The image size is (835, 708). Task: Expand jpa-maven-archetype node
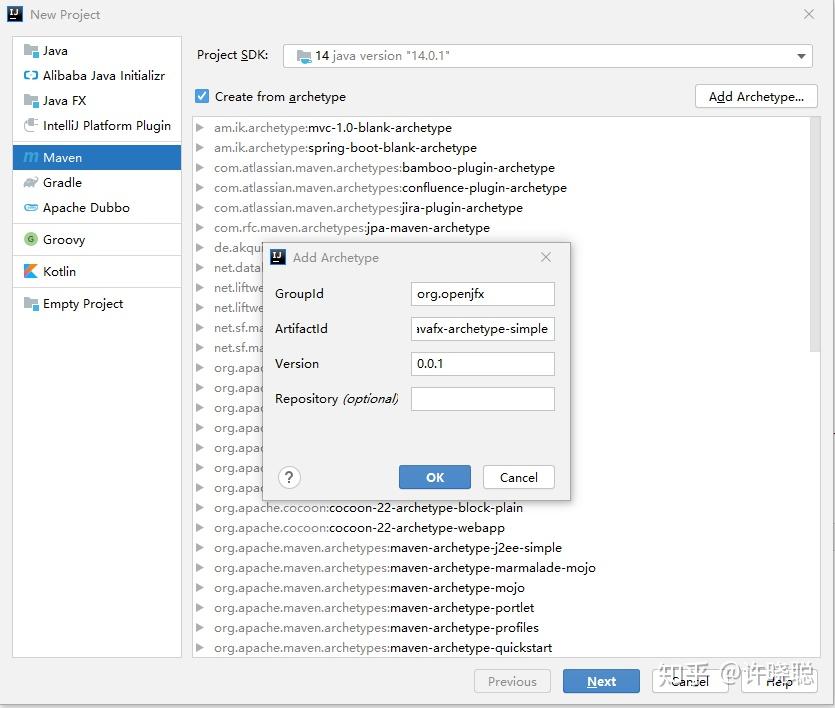[200, 227]
